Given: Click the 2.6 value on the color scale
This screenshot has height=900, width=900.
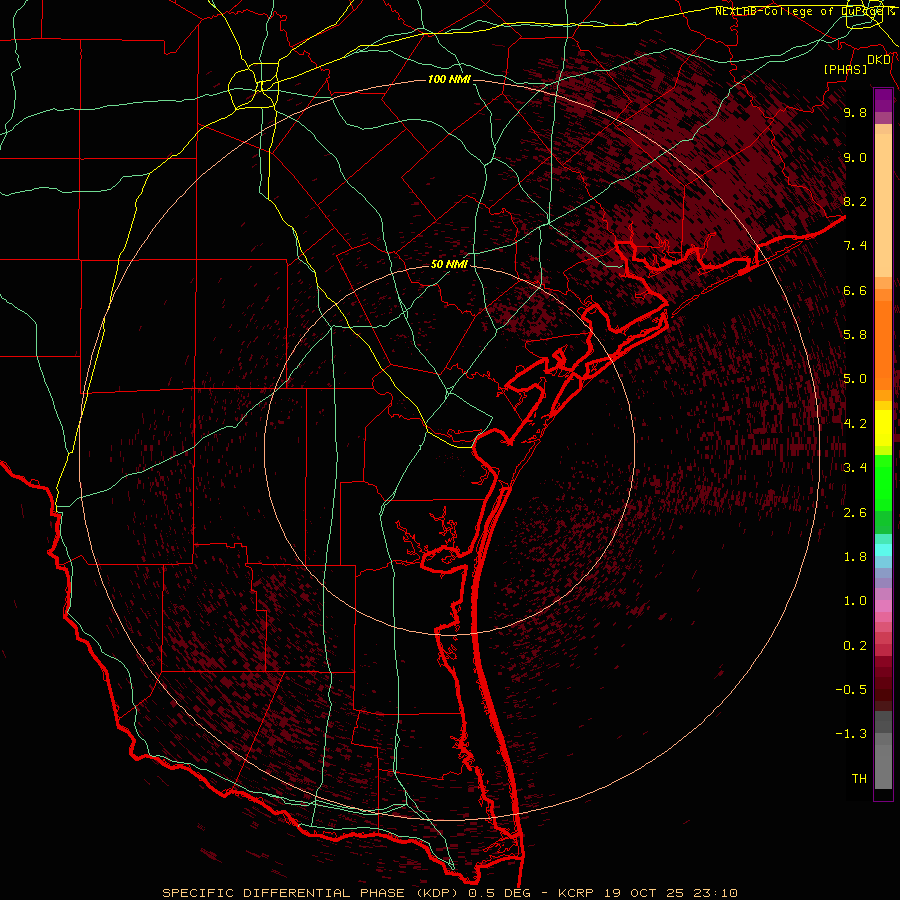Looking at the screenshot, I should coord(855,513).
